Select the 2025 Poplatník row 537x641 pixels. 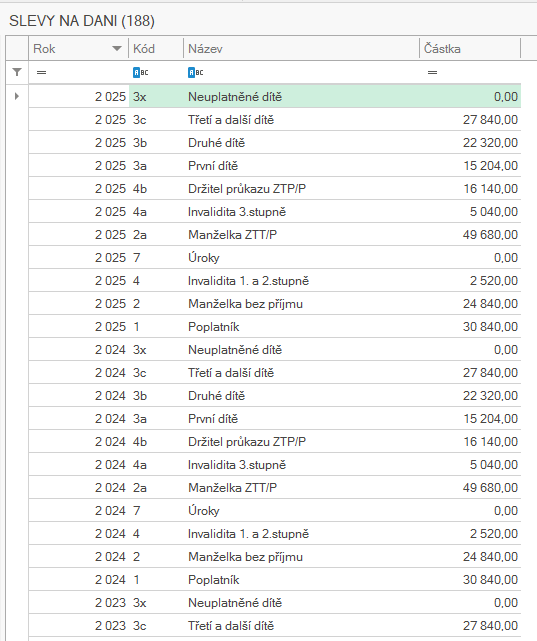pyautogui.click(x=275, y=327)
